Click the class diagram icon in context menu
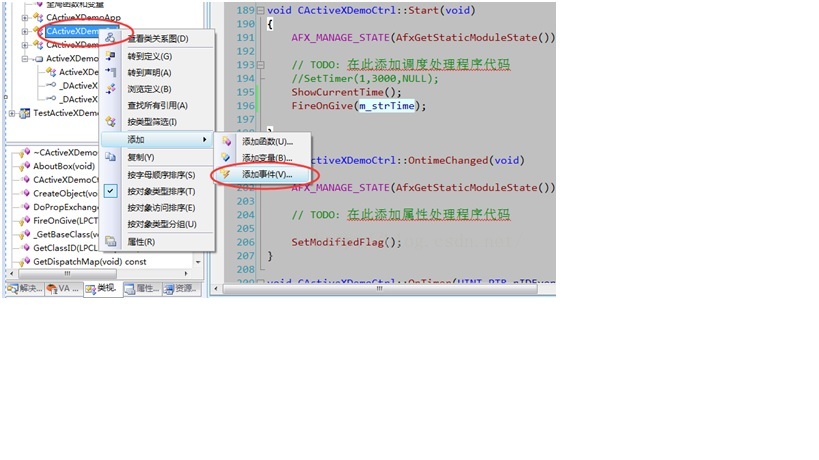The height and width of the screenshot is (460, 819). click(x=110, y=38)
